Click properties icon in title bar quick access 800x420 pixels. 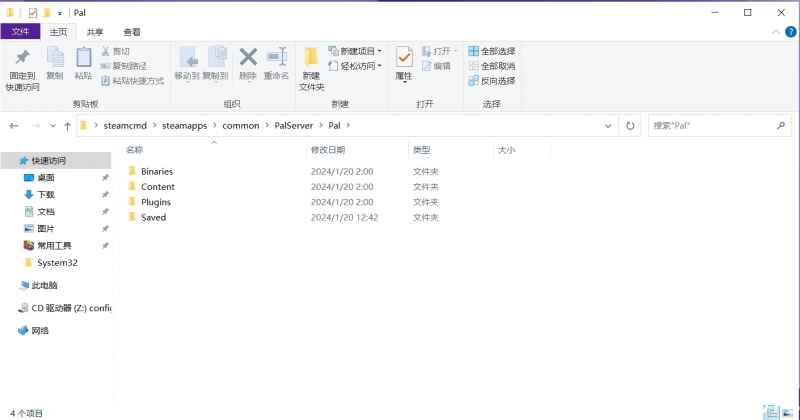33,13
